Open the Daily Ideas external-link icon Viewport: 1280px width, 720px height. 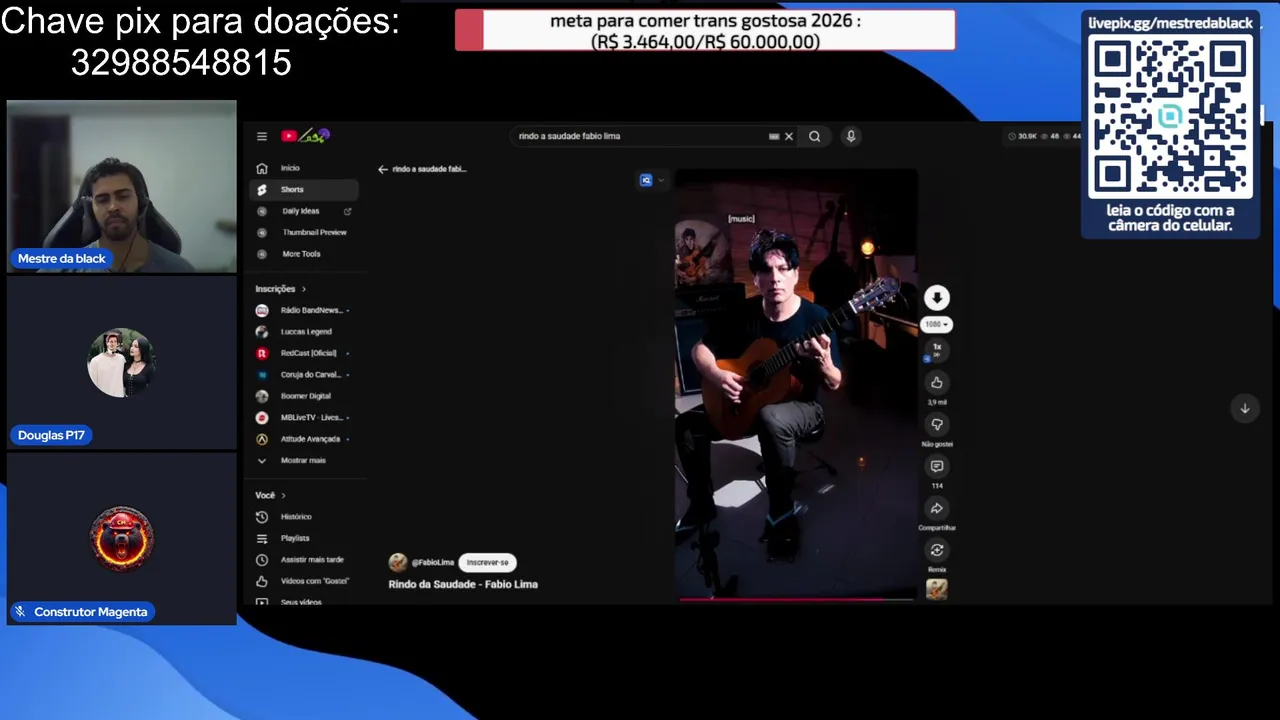[348, 211]
